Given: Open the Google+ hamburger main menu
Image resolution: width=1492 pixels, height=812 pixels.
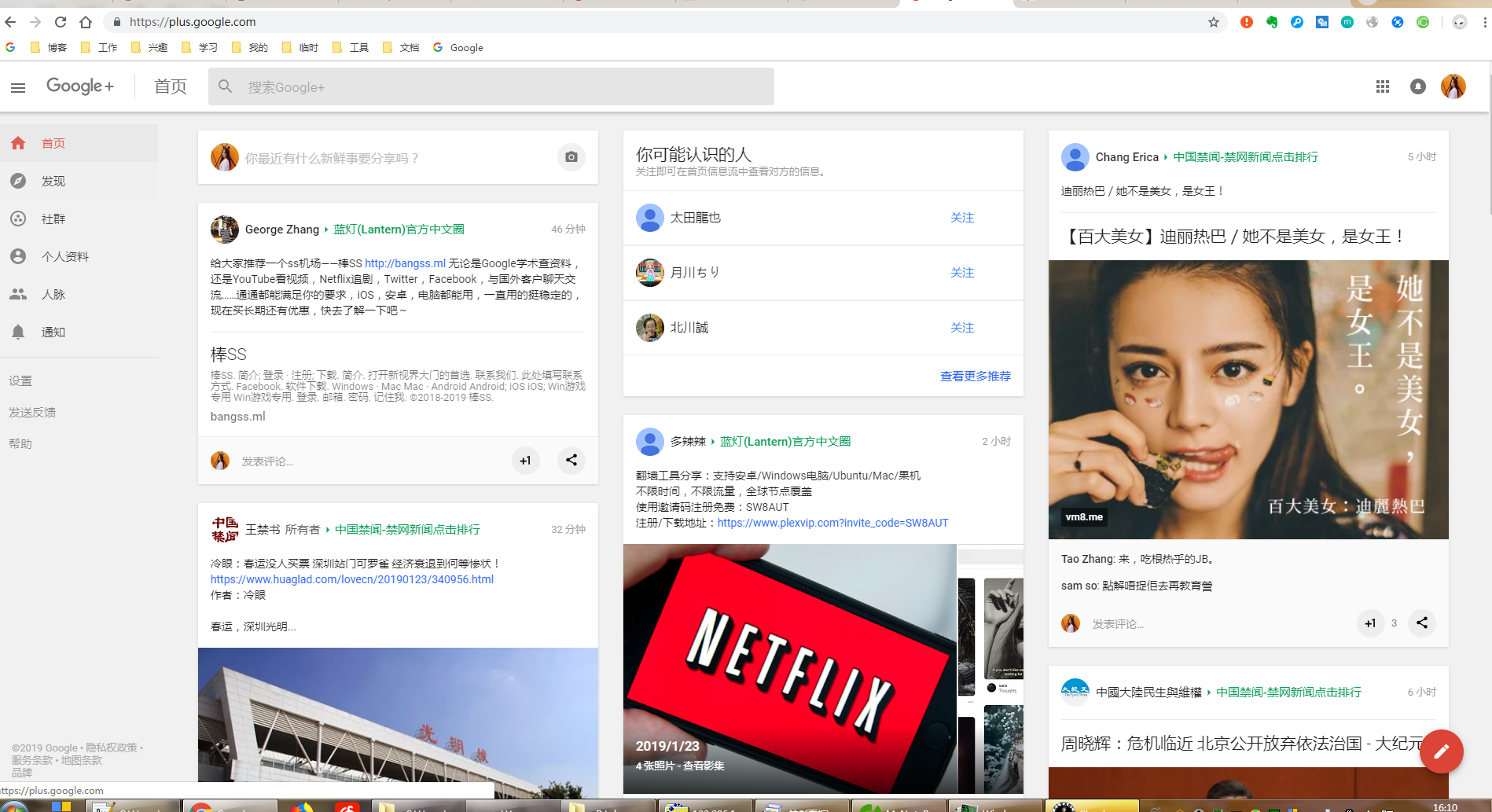Looking at the screenshot, I should point(18,87).
